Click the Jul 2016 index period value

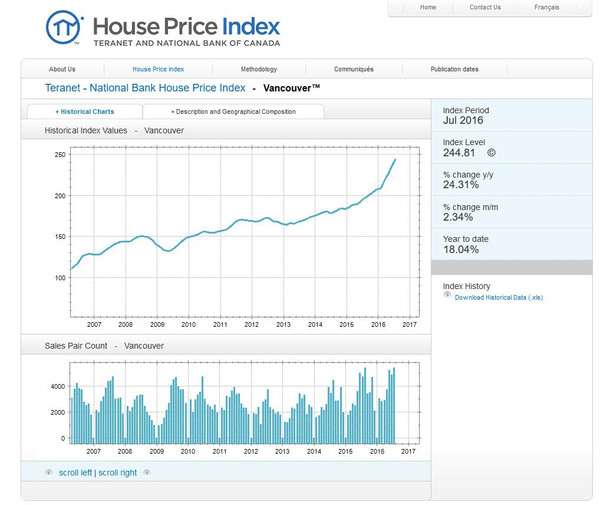(x=463, y=120)
